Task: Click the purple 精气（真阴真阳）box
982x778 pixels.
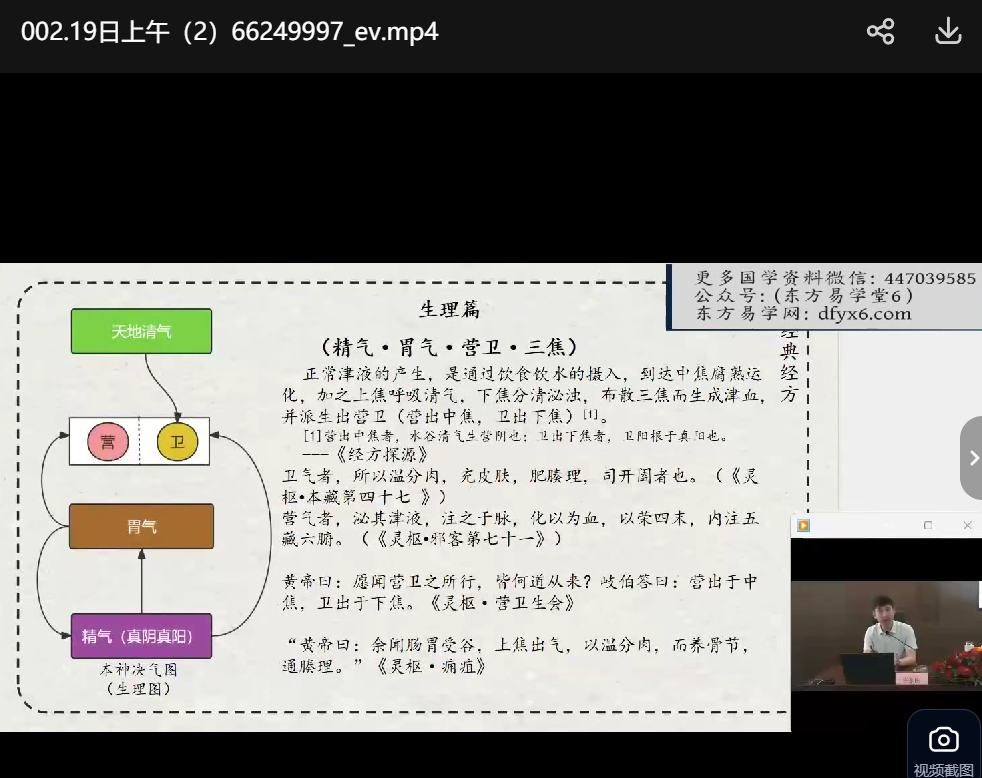Action: (x=141, y=636)
